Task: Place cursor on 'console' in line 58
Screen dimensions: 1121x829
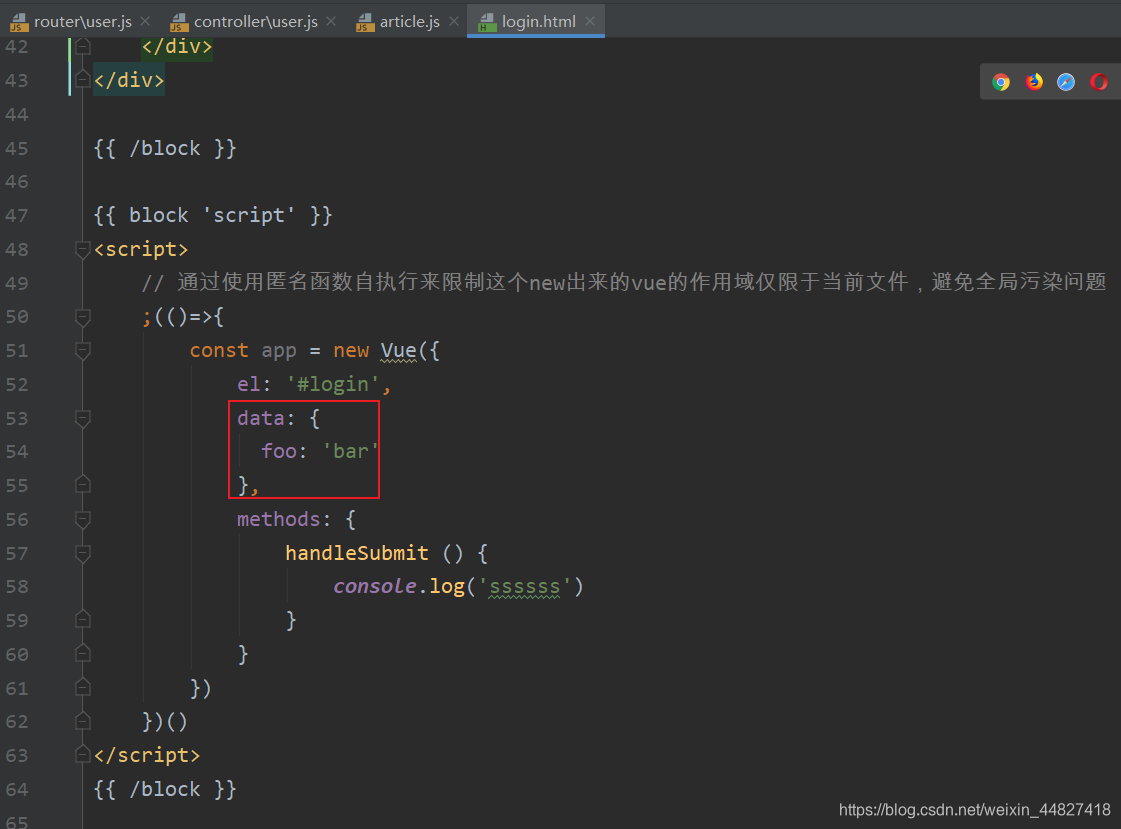Action: pyautogui.click(x=375, y=587)
